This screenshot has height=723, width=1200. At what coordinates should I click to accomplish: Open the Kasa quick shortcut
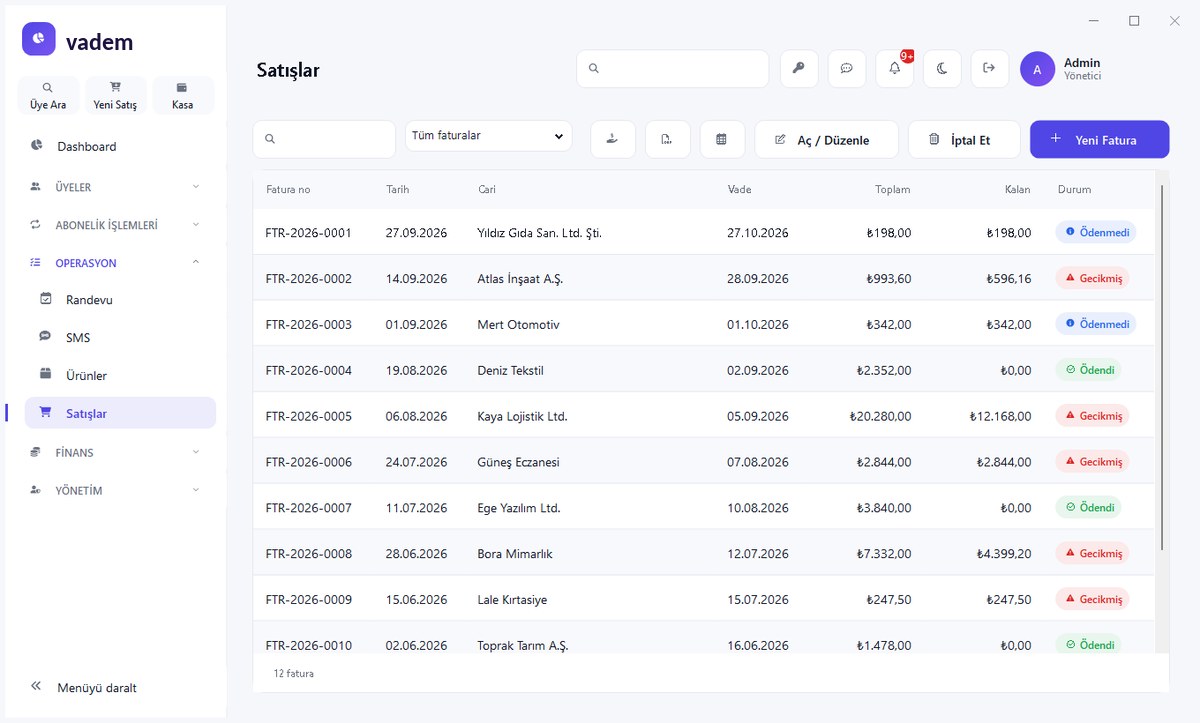[183, 96]
